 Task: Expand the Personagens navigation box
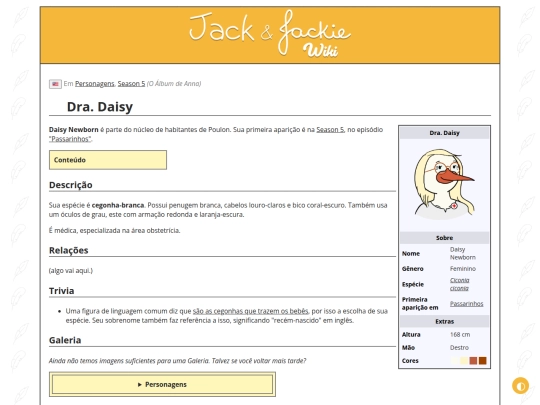click(x=162, y=384)
